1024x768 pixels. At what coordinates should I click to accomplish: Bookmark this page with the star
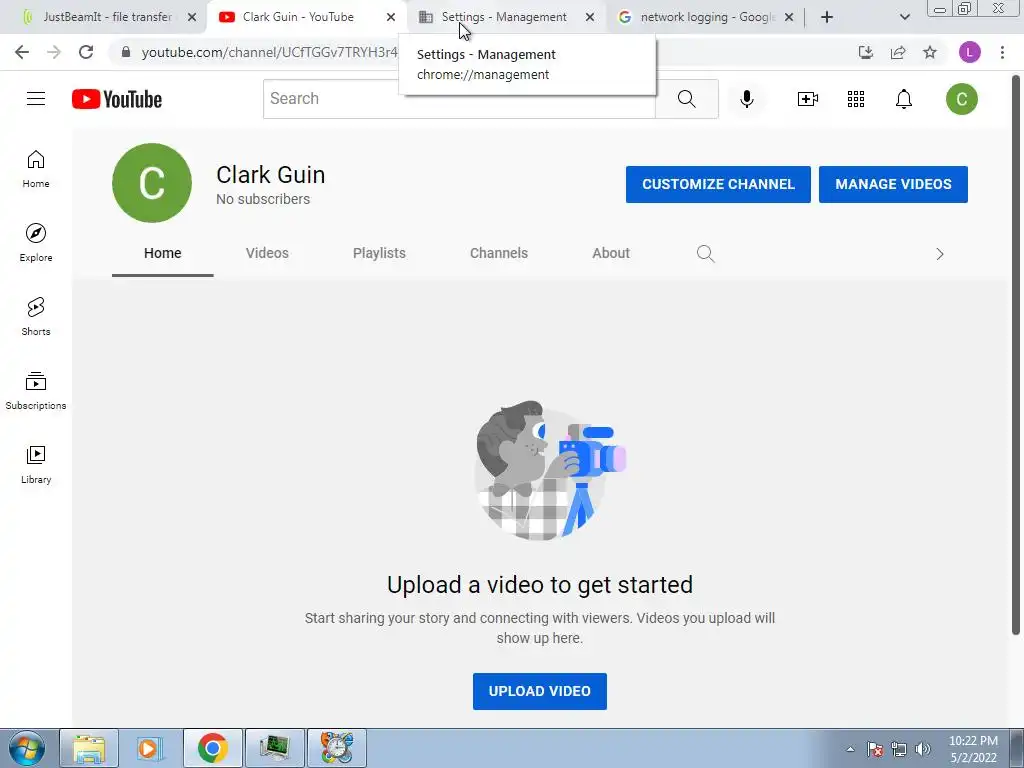[930, 52]
